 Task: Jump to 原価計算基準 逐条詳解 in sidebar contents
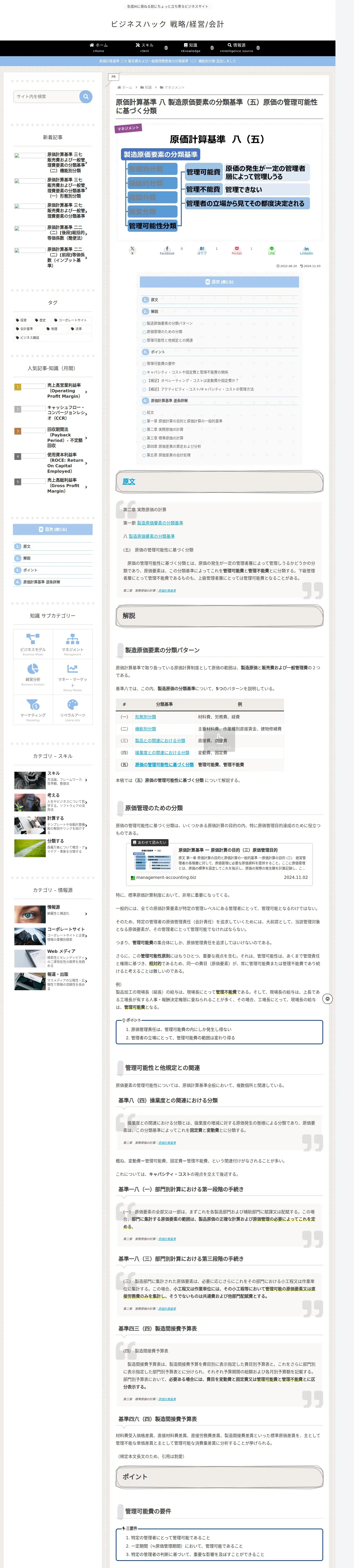click(x=41, y=582)
